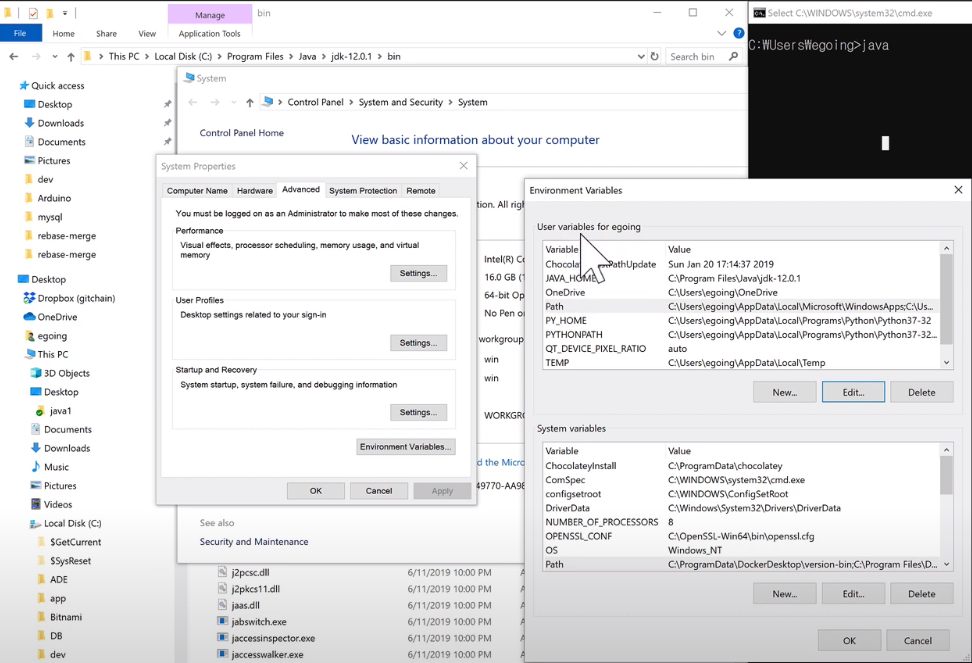Click OK in System Properties dialog
Viewport: 972px width, 663px height.
click(x=316, y=491)
